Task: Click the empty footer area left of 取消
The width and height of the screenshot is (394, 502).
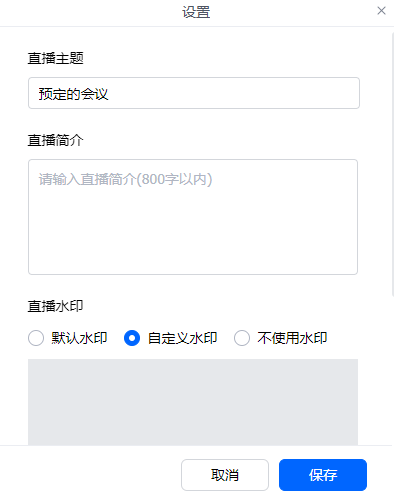Action: pos(91,475)
